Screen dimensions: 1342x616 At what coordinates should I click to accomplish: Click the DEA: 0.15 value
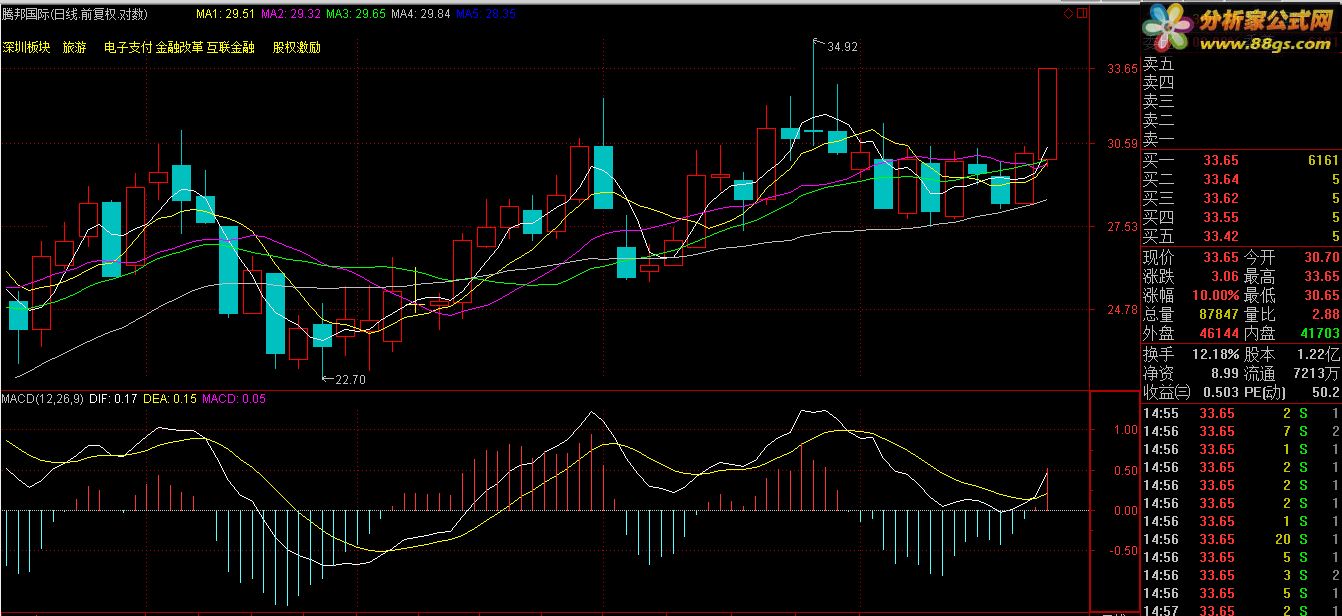coord(170,399)
